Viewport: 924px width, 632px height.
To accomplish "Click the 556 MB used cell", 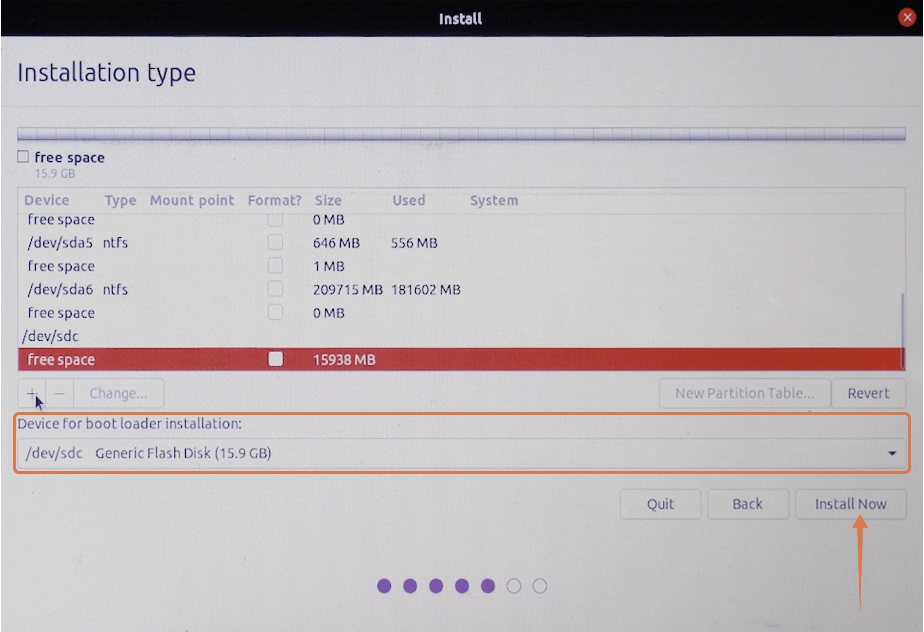I will click(x=414, y=243).
